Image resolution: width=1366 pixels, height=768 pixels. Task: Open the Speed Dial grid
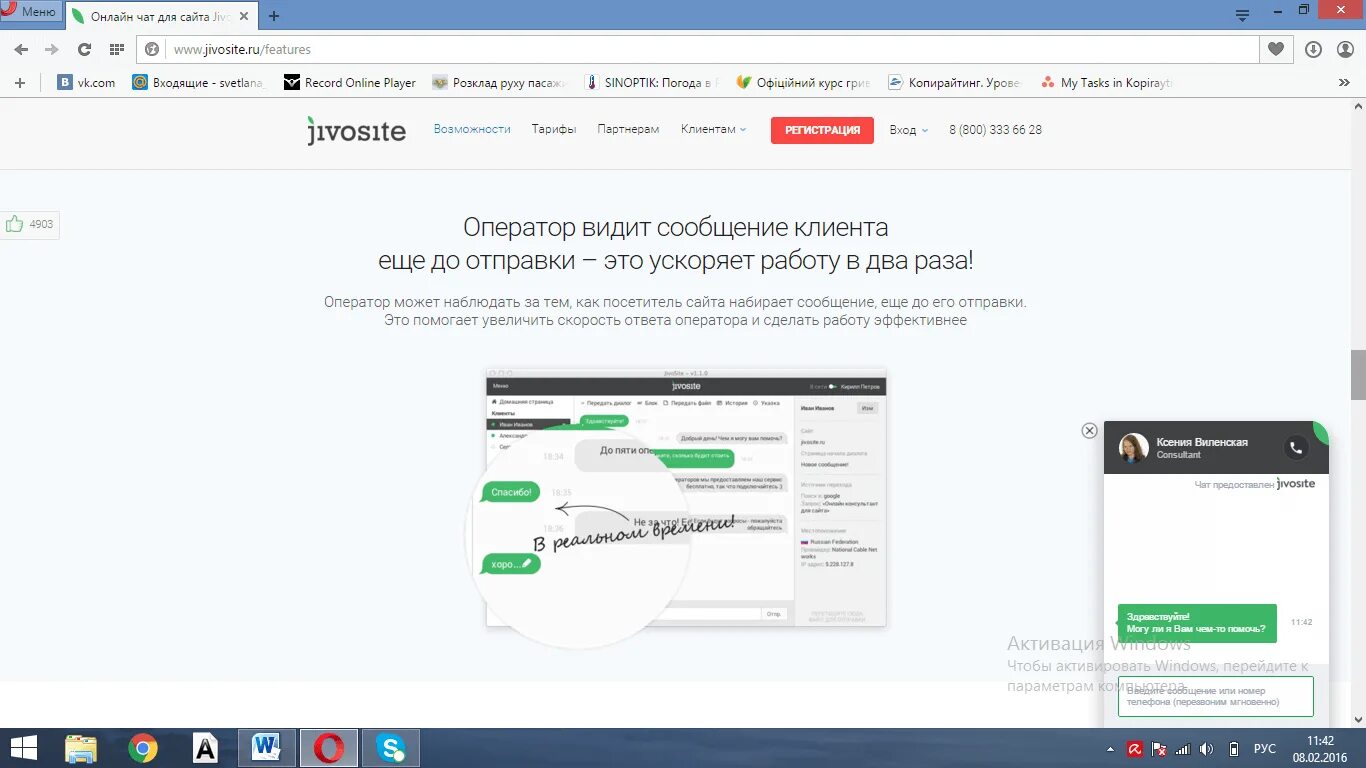(x=116, y=49)
